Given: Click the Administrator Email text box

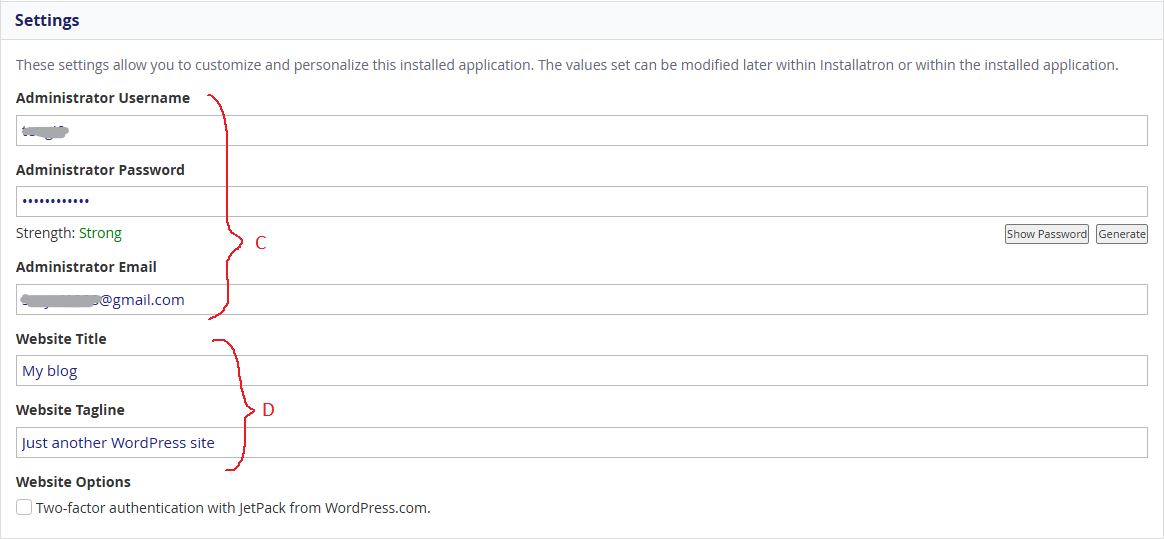Looking at the screenshot, I should (x=580, y=300).
